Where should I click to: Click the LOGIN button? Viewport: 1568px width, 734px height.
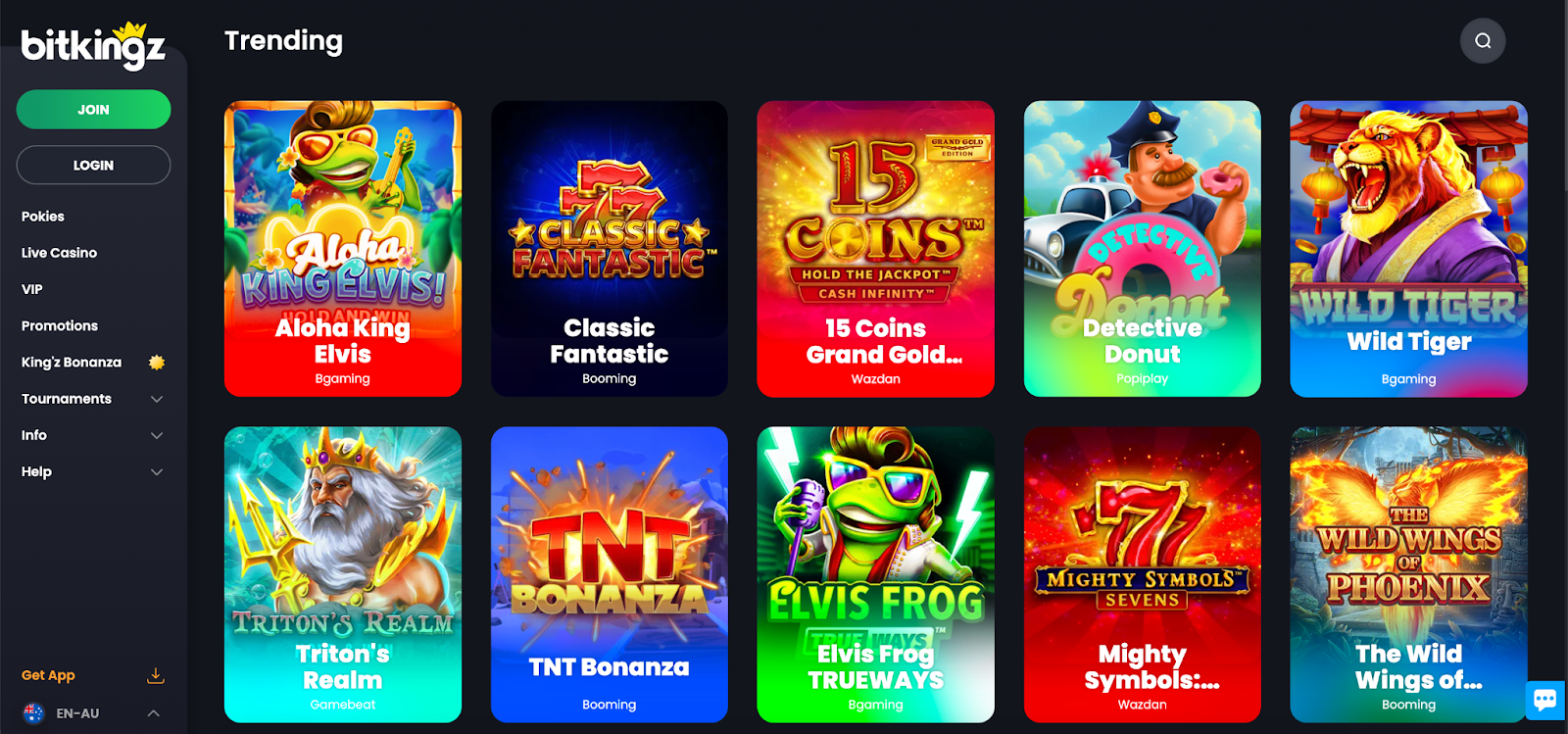click(x=94, y=165)
